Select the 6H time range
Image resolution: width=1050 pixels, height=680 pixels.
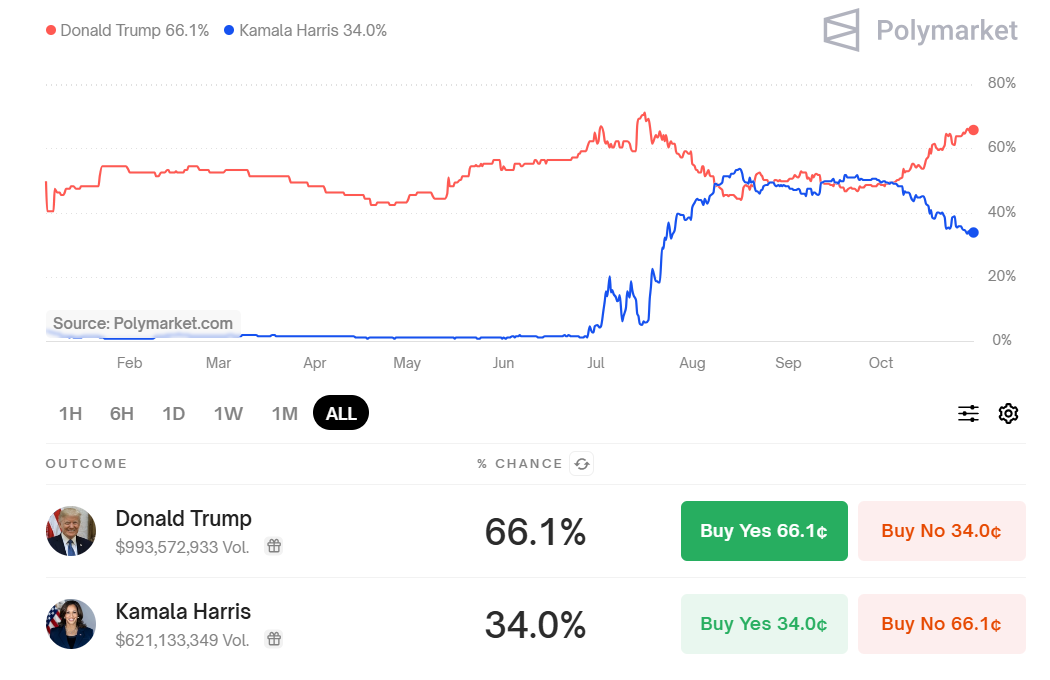(122, 413)
